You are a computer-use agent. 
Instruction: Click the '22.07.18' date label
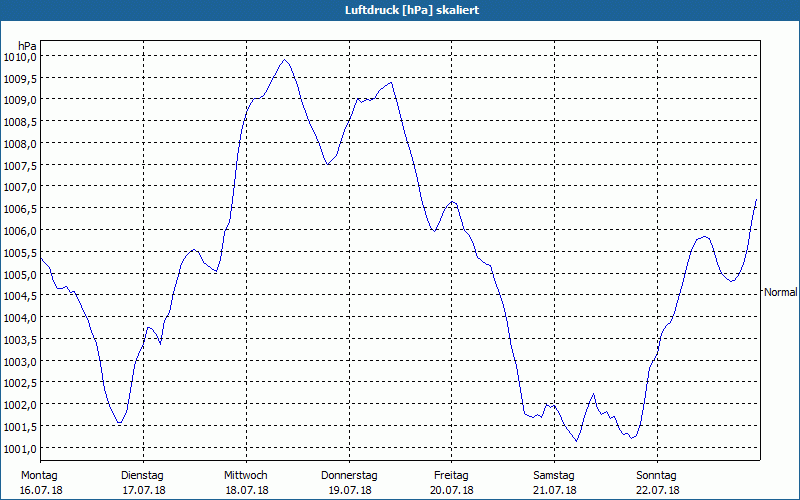[x=658, y=490]
